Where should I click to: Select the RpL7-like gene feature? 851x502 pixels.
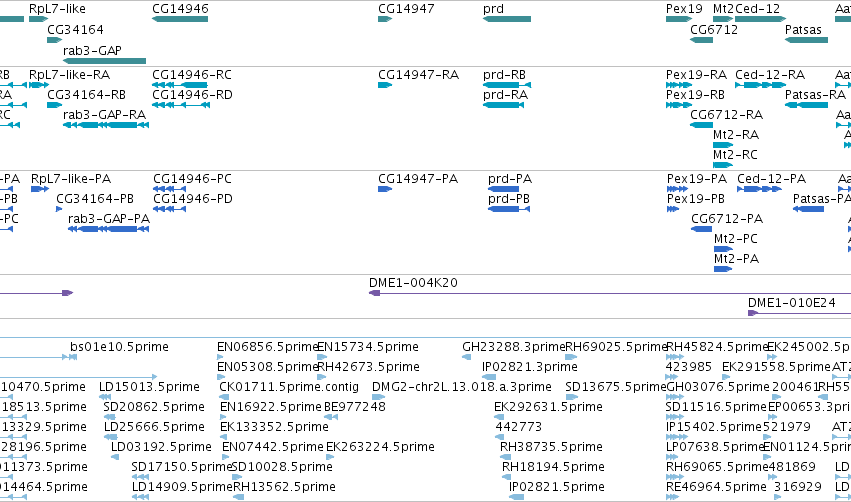tap(39, 19)
